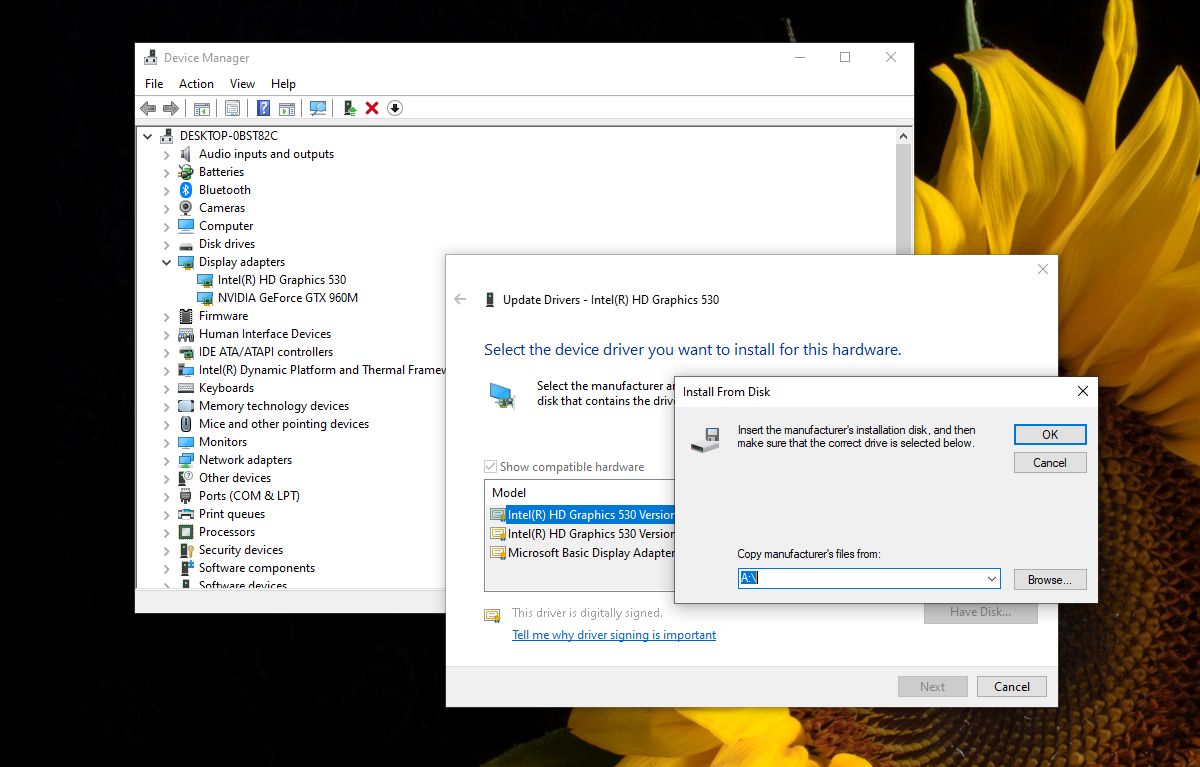Select the NVIDIA GeForce GTX 960M adapter icon
Image resolution: width=1200 pixels, height=767 pixels.
(205, 298)
